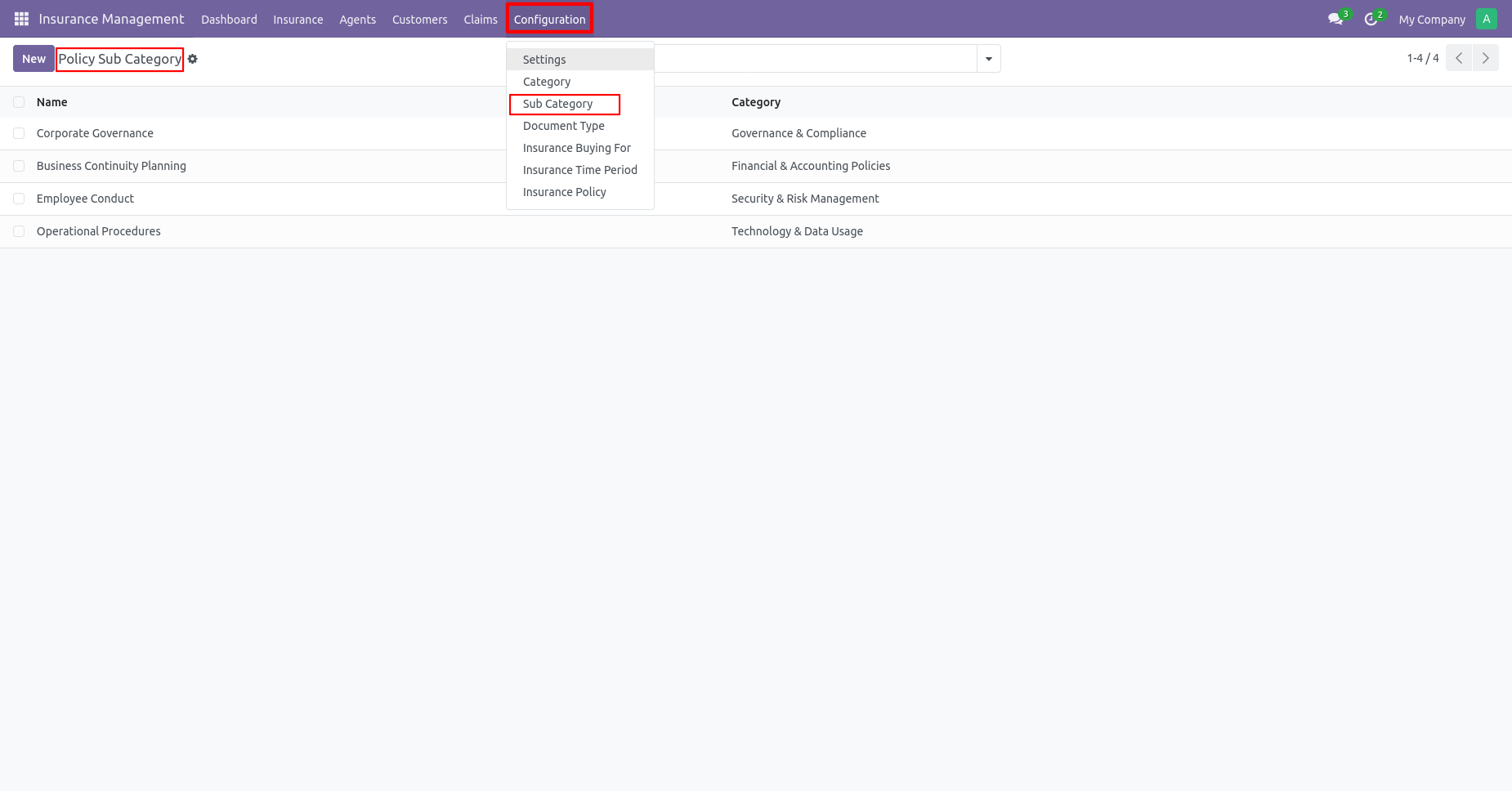This screenshot has height=791, width=1512.
Task: Click the Policy Sub Category breadcrumb title
Action: pyautogui.click(x=120, y=59)
